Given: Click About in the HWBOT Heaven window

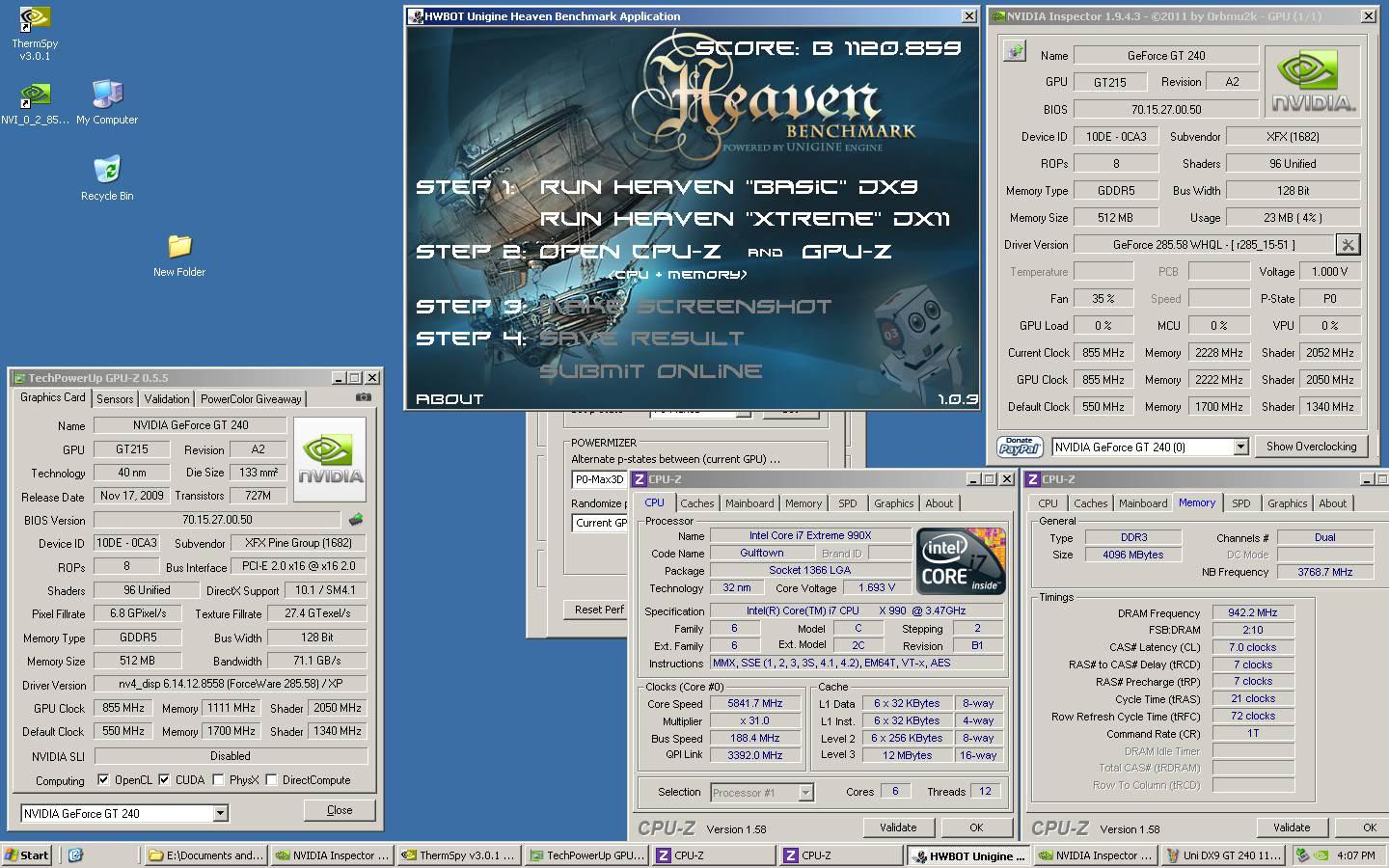Looking at the screenshot, I should click(449, 398).
